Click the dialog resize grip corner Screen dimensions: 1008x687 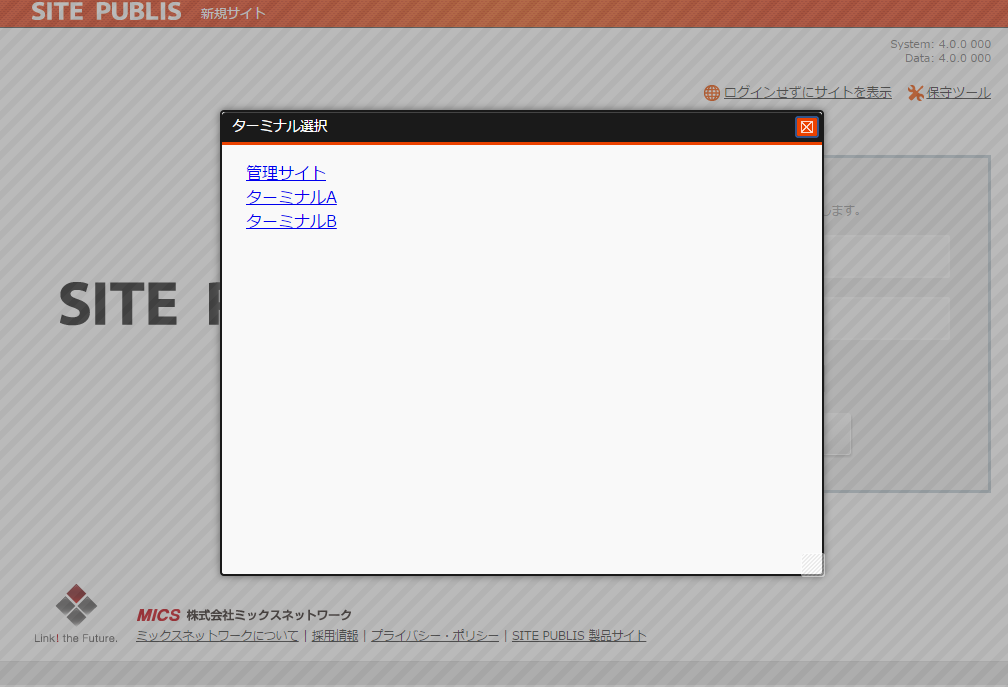[x=813, y=564]
